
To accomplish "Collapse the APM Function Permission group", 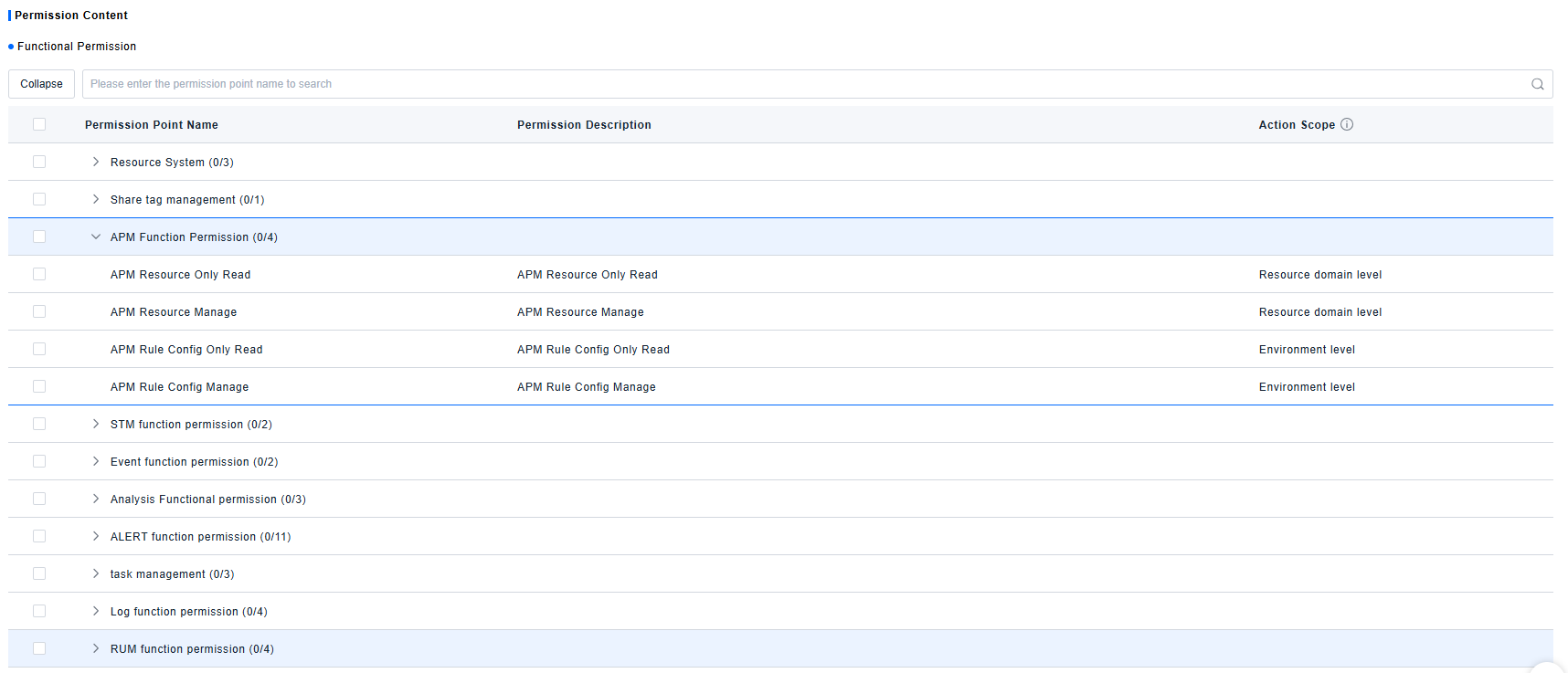I will pyautogui.click(x=96, y=237).
